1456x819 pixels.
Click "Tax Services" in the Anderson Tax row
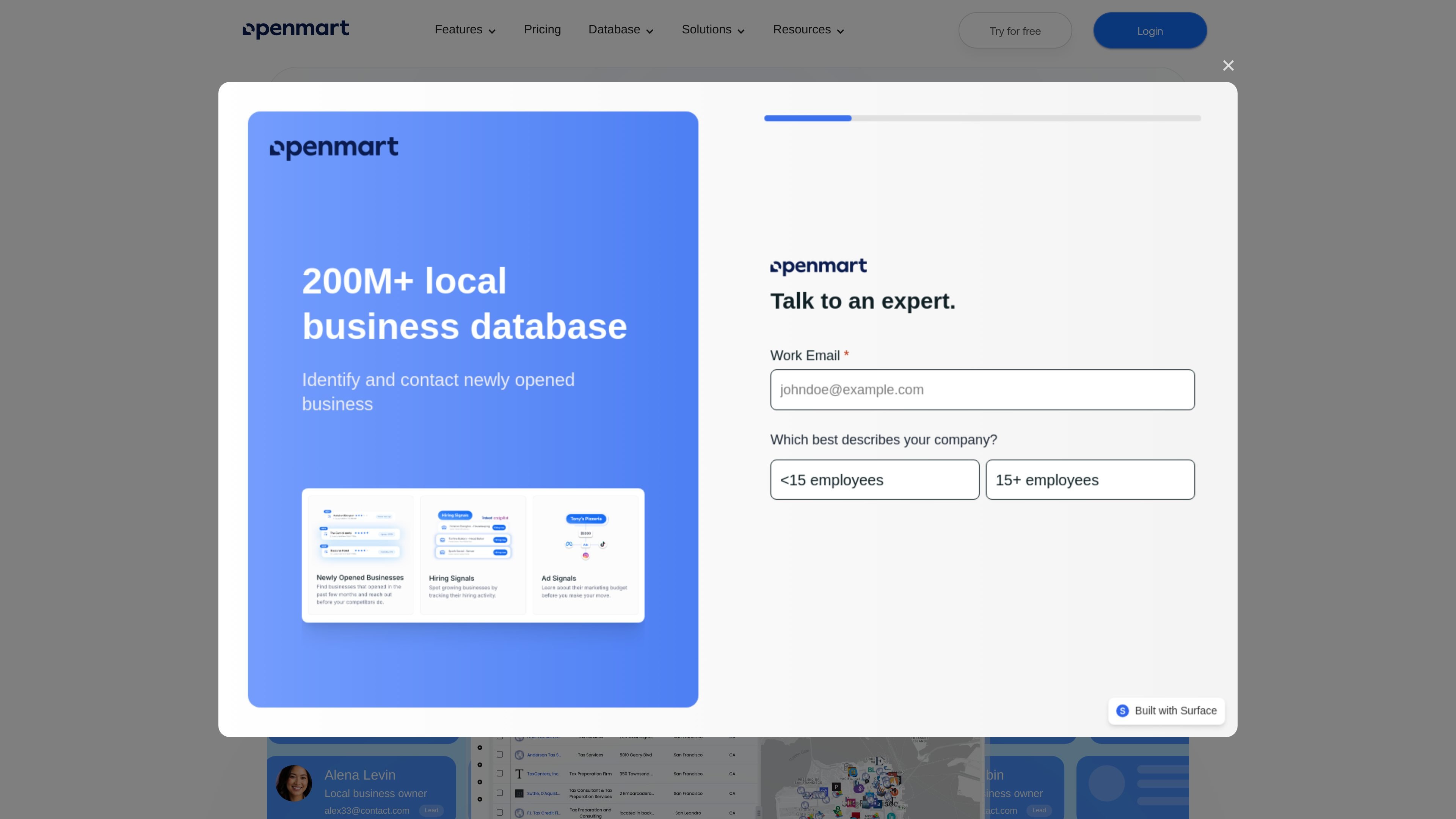(590, 755)
